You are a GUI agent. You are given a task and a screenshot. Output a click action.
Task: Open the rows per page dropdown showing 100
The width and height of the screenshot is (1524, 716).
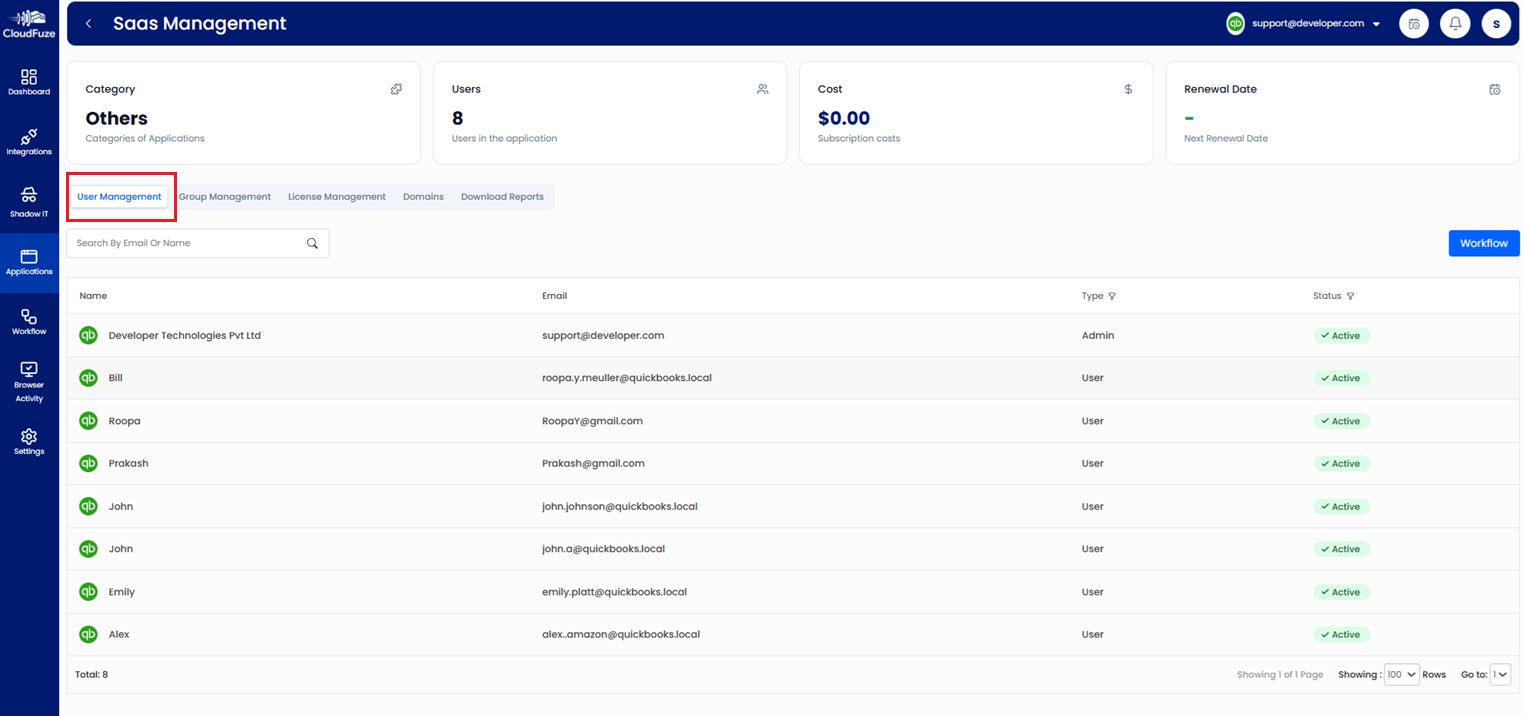[x=1401, y=674]
